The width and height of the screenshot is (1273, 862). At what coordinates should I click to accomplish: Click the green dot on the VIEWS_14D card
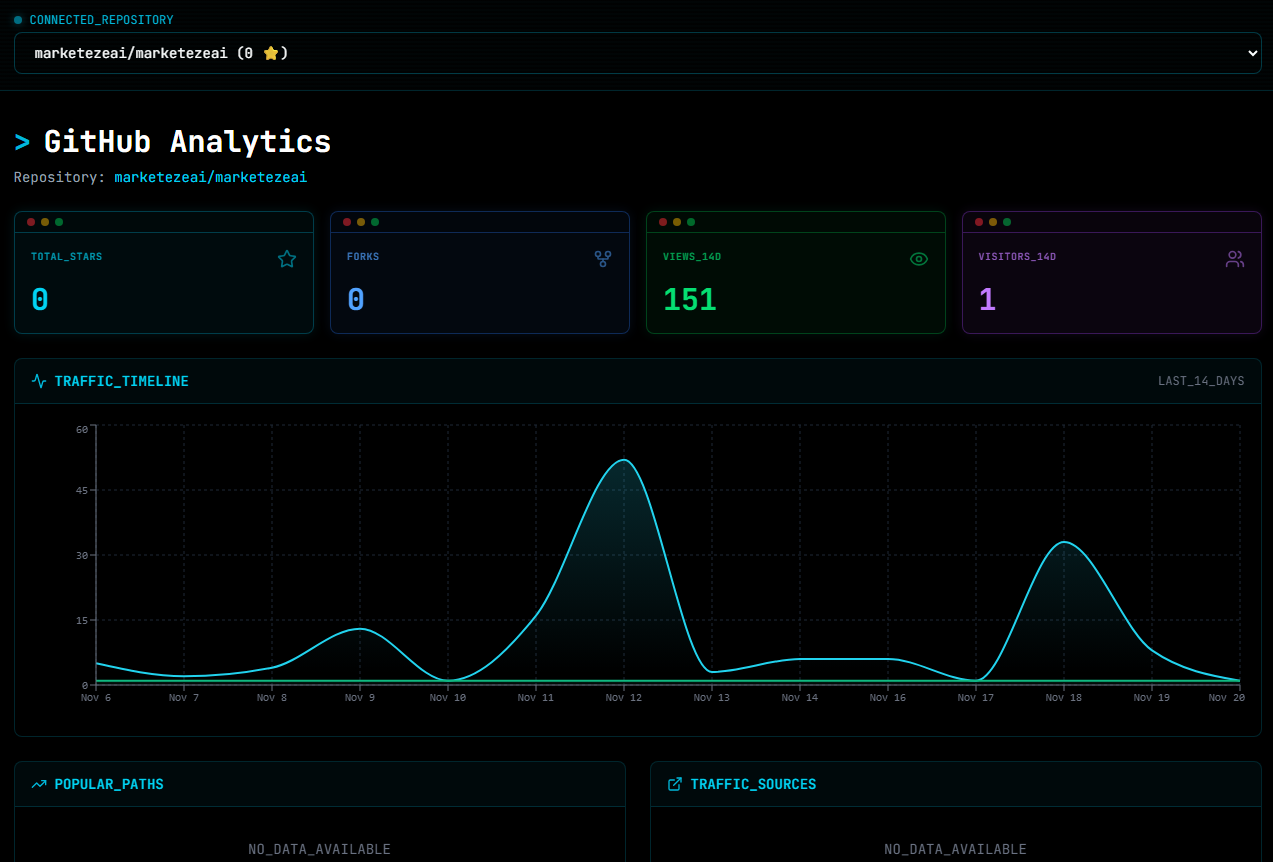point(689,222)
